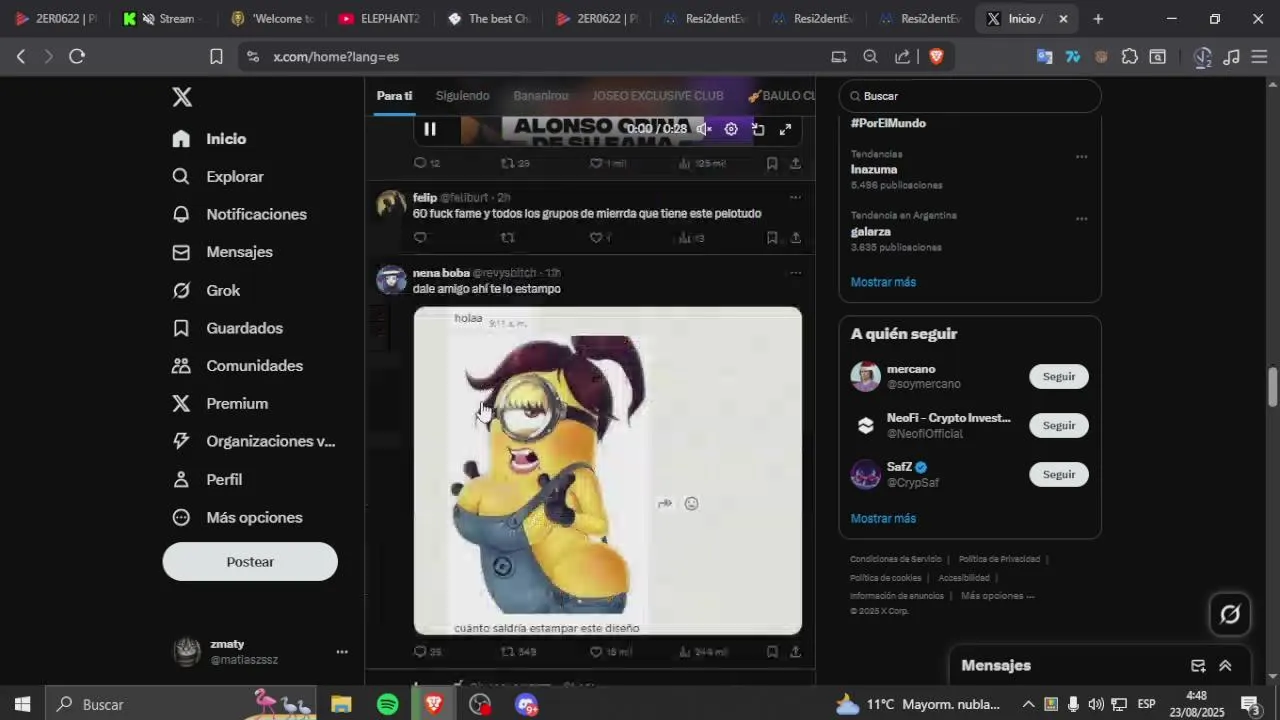Follow mercano
Screen dimensions: 1280x720
(x=1059, y=377)
